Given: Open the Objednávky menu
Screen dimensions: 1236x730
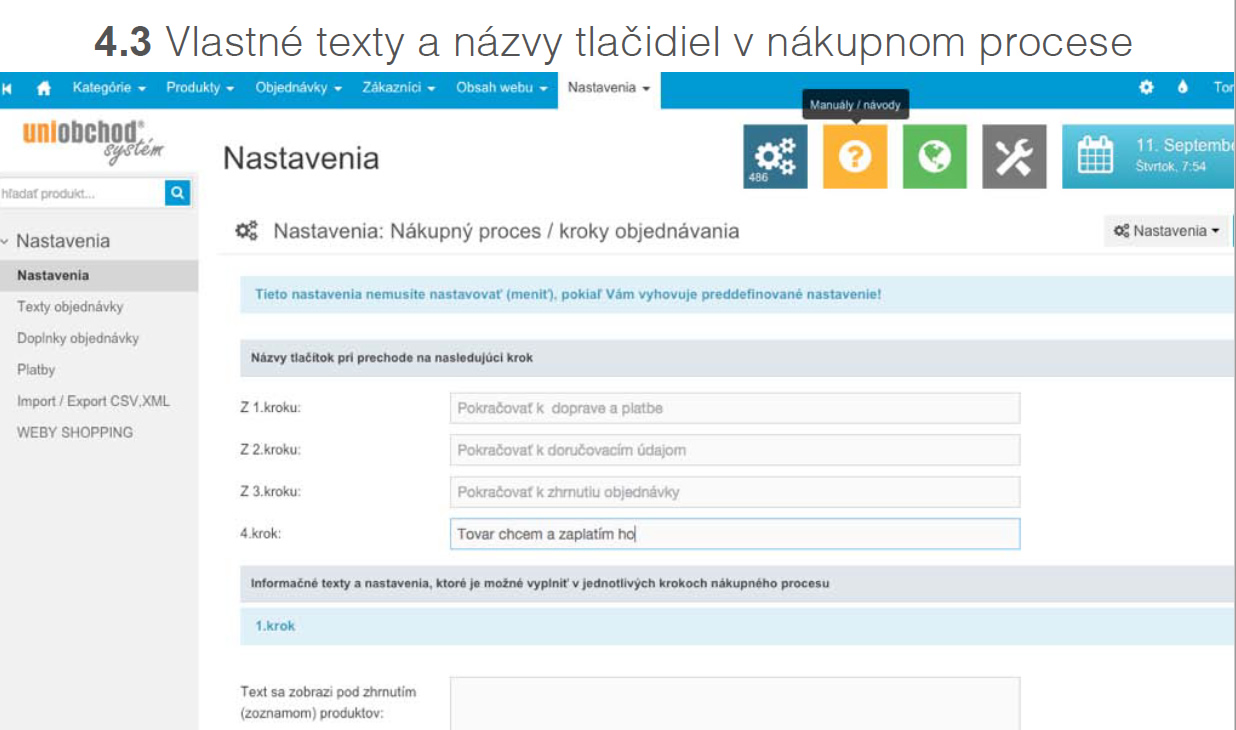Looking at the screenshot, I should coord(298,88).
